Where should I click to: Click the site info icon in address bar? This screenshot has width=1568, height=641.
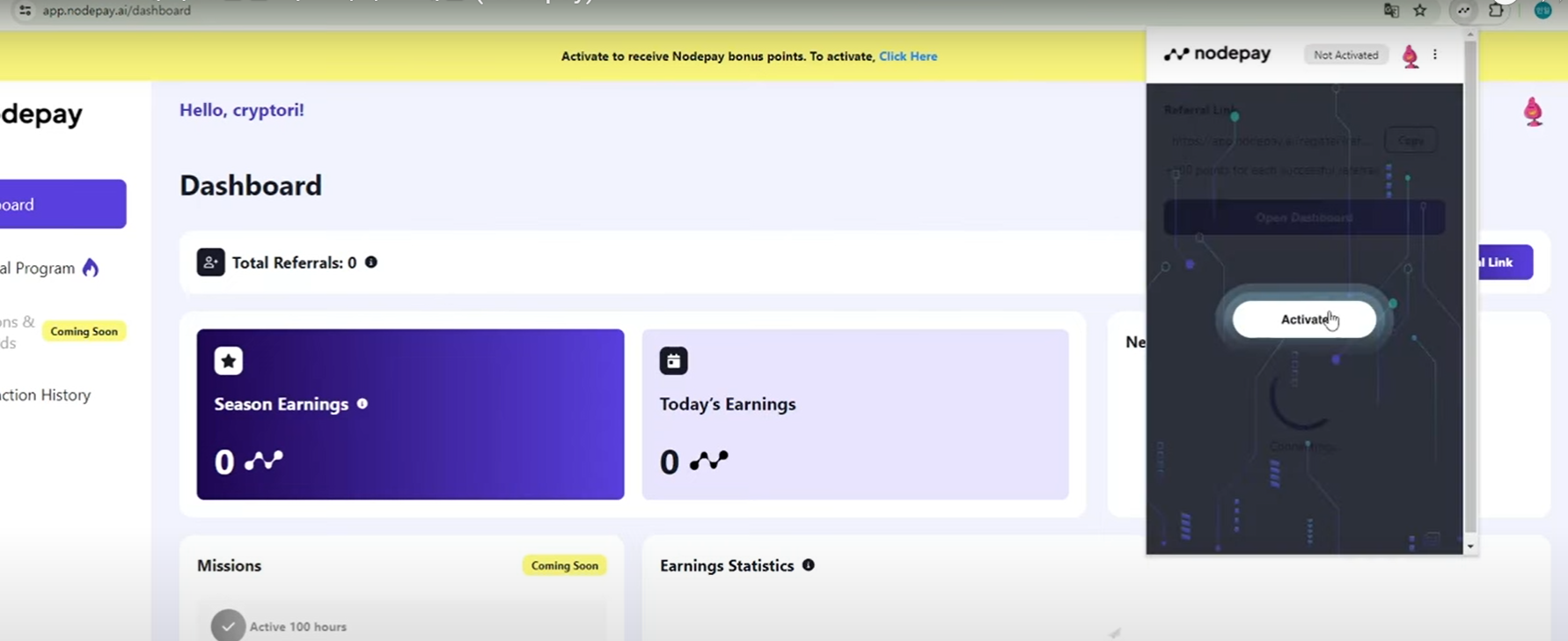(x=25, y=11)
